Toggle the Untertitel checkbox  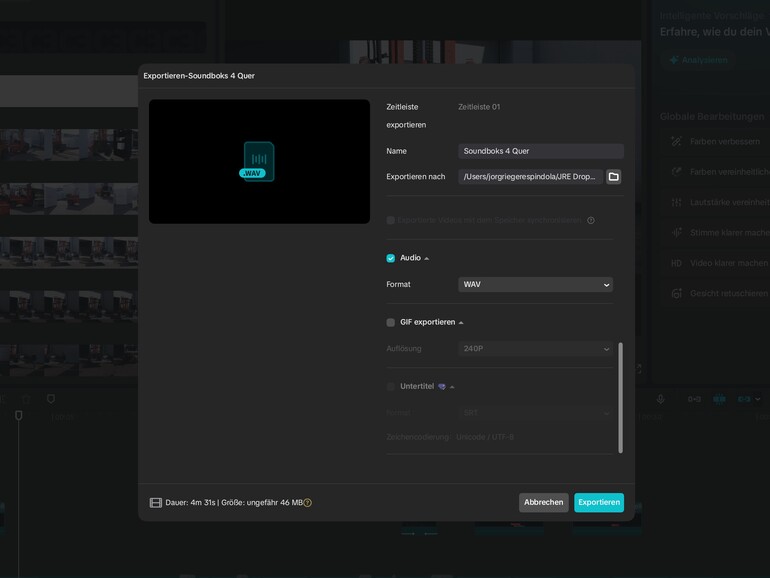(390, 387)
